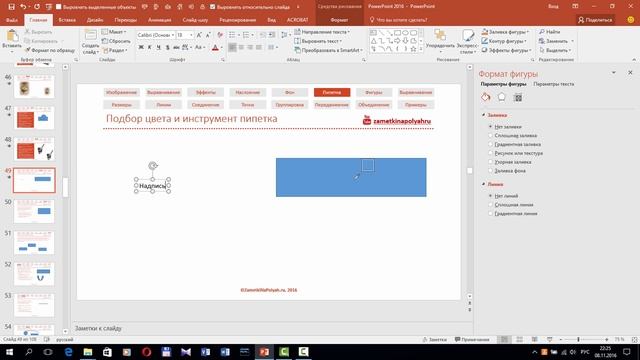Click Заметки notes button in status bar
Screen dimensions: 640x360
click(x=434, y=340)
